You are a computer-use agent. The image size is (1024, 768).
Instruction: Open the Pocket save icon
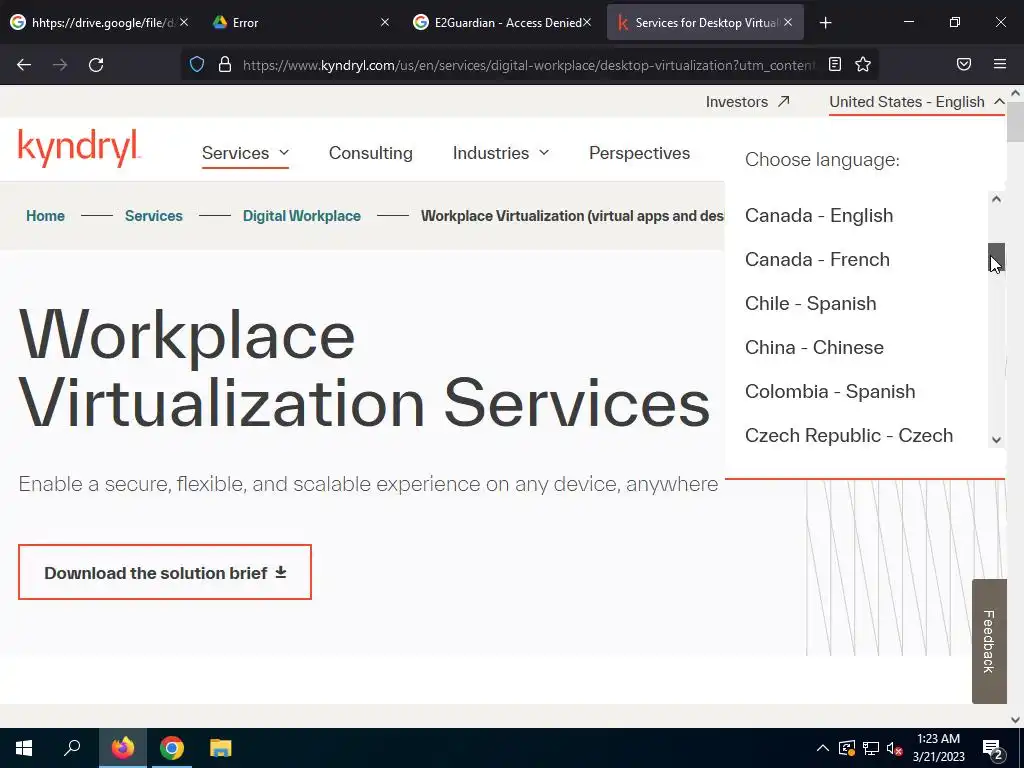pyautogui.click(x=963, y=65)
